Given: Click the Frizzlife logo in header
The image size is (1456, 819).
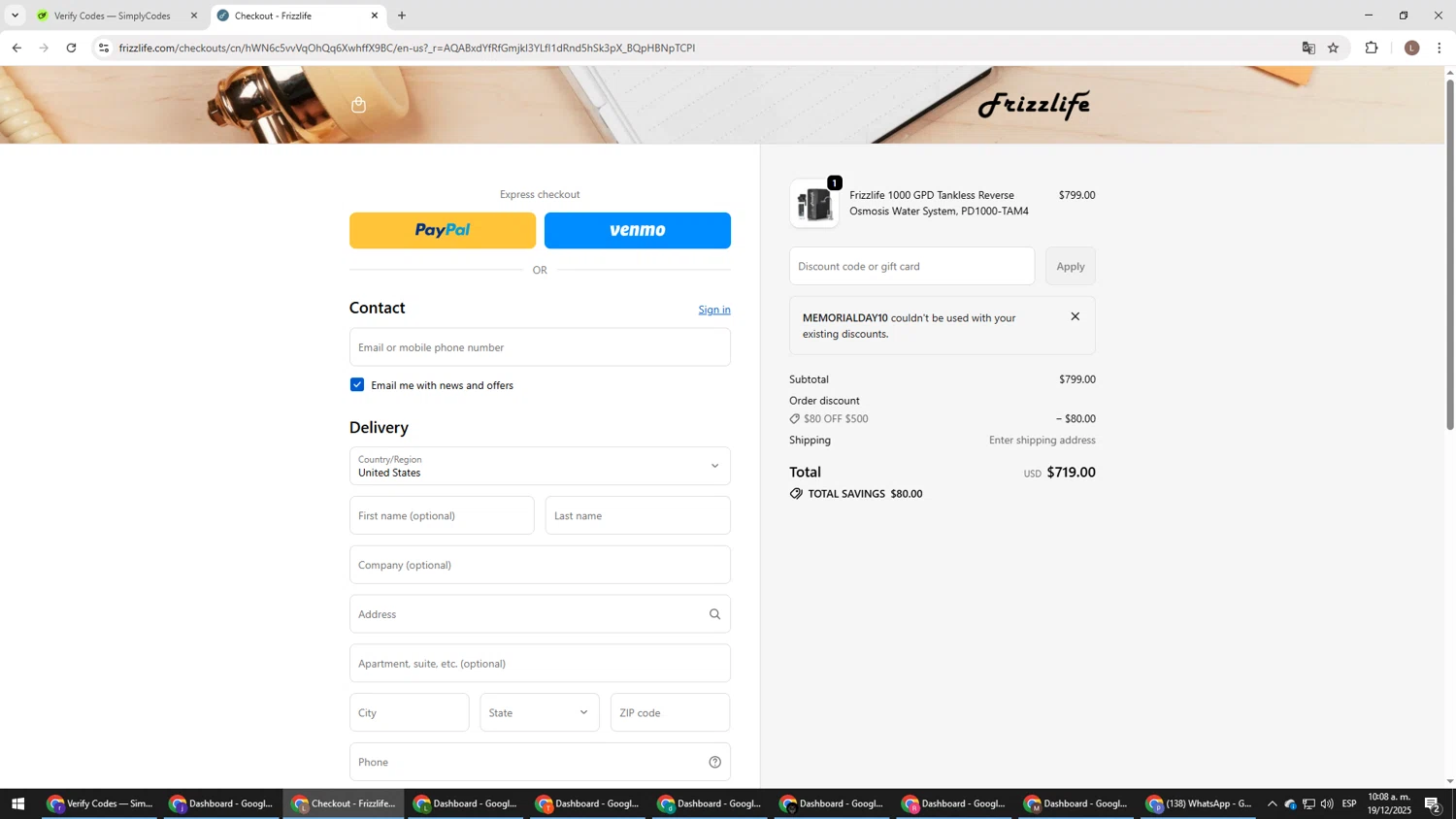Looking at the screenshot, I should click(1034, 105).
